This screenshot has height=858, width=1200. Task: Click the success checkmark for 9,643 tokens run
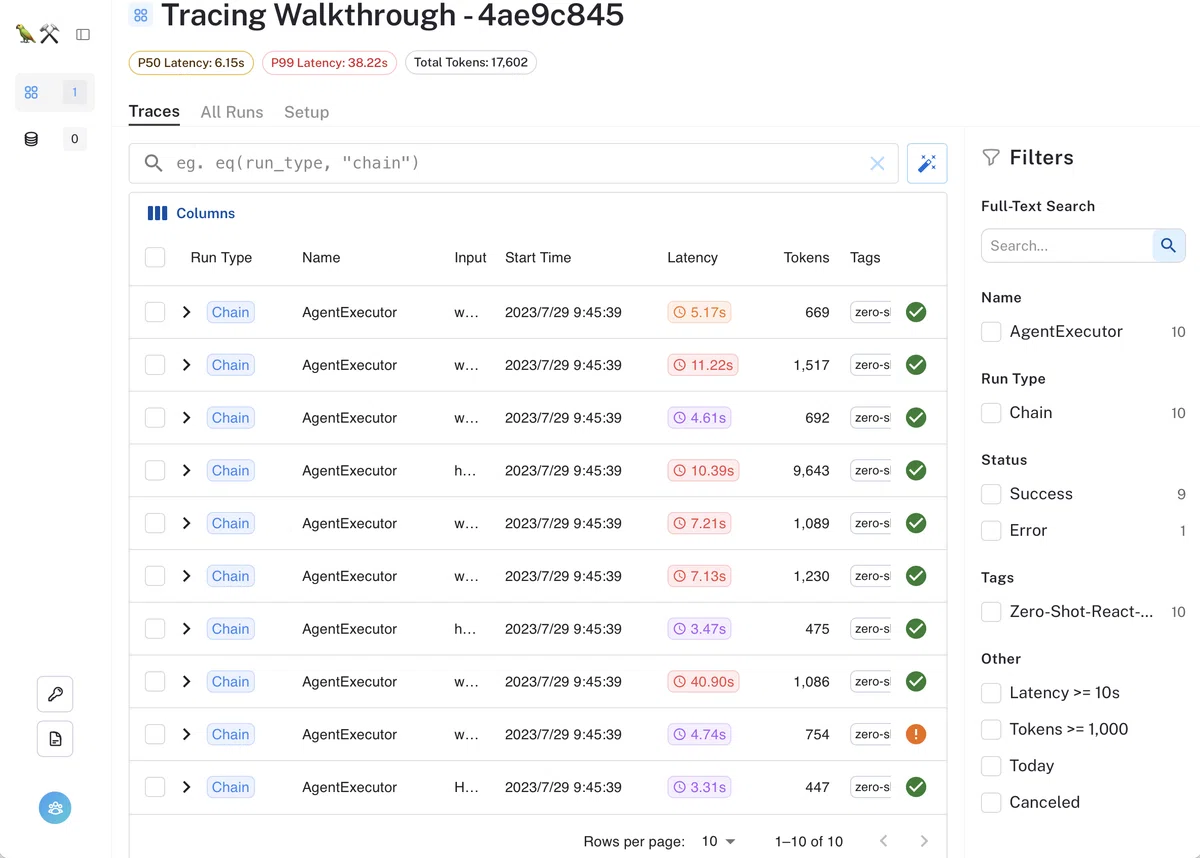pos(916,470)
